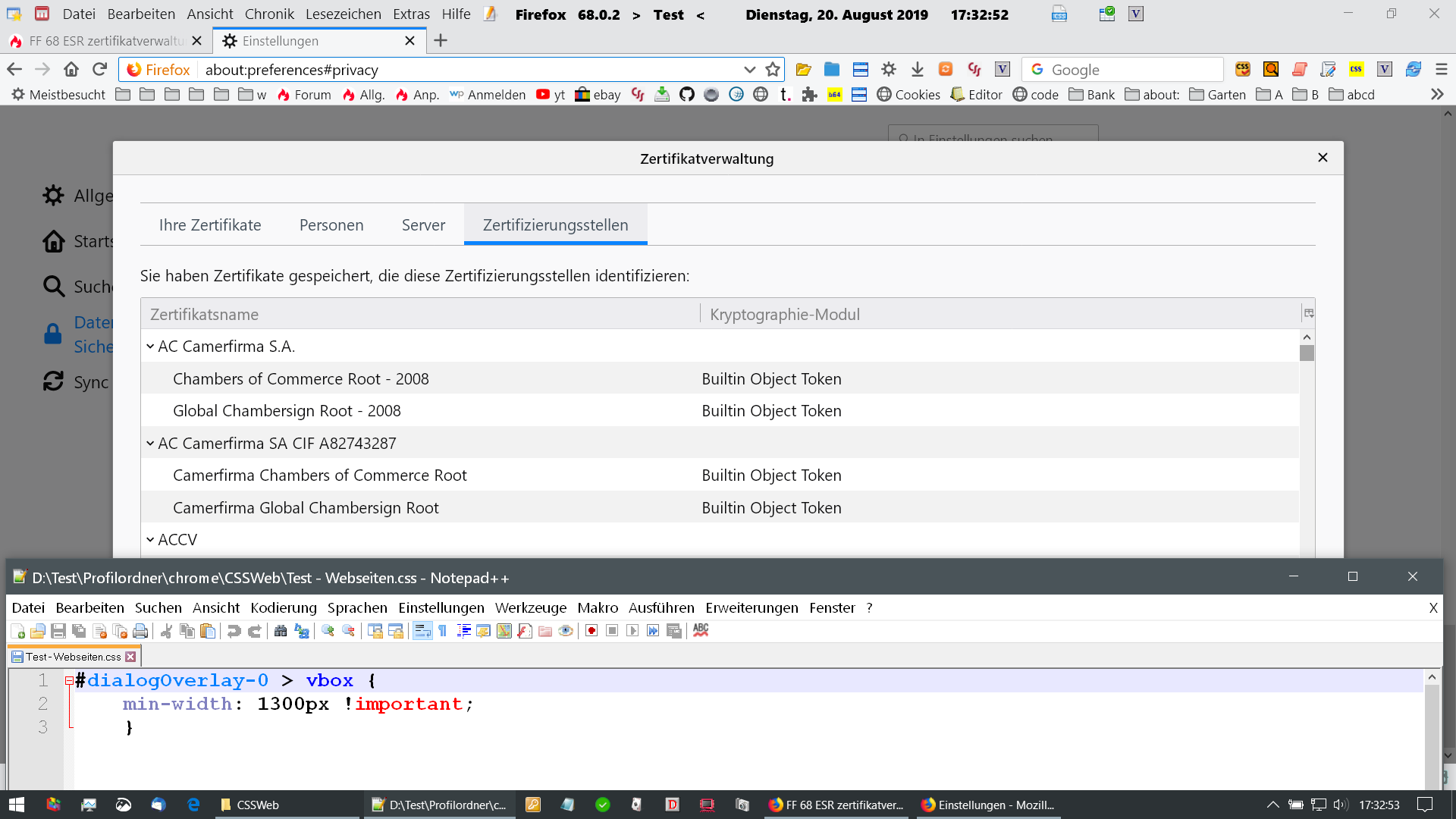Switch to the Server certificates tab

click(x=423, y=225)
